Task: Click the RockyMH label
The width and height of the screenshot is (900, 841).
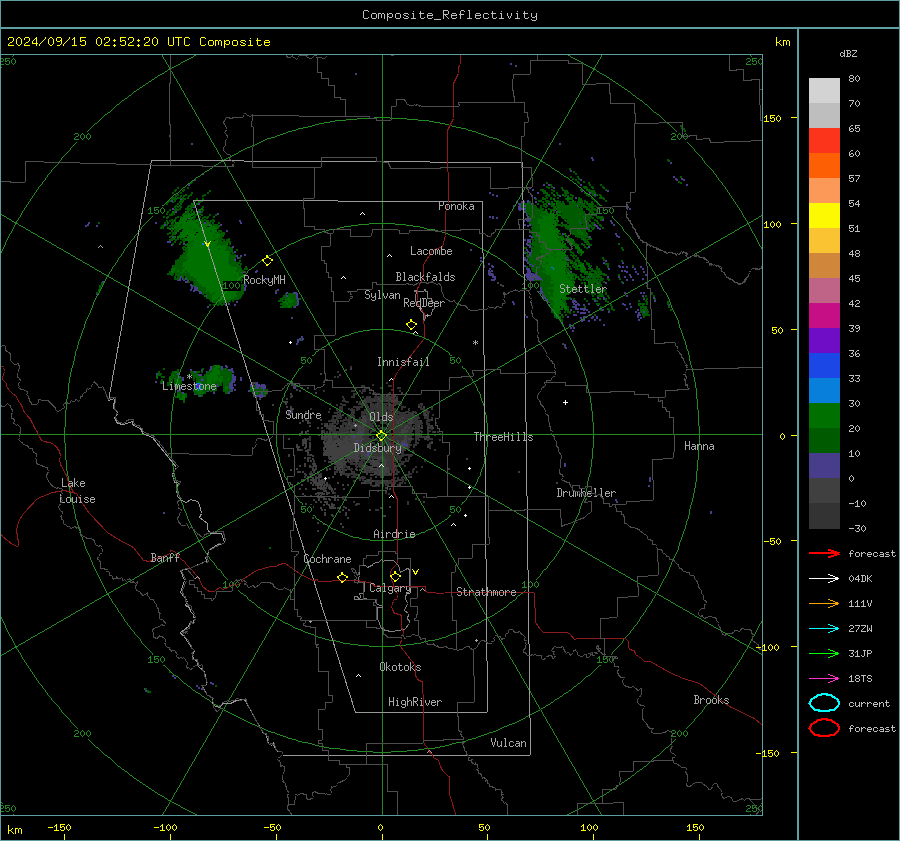Action: (264, 280)
